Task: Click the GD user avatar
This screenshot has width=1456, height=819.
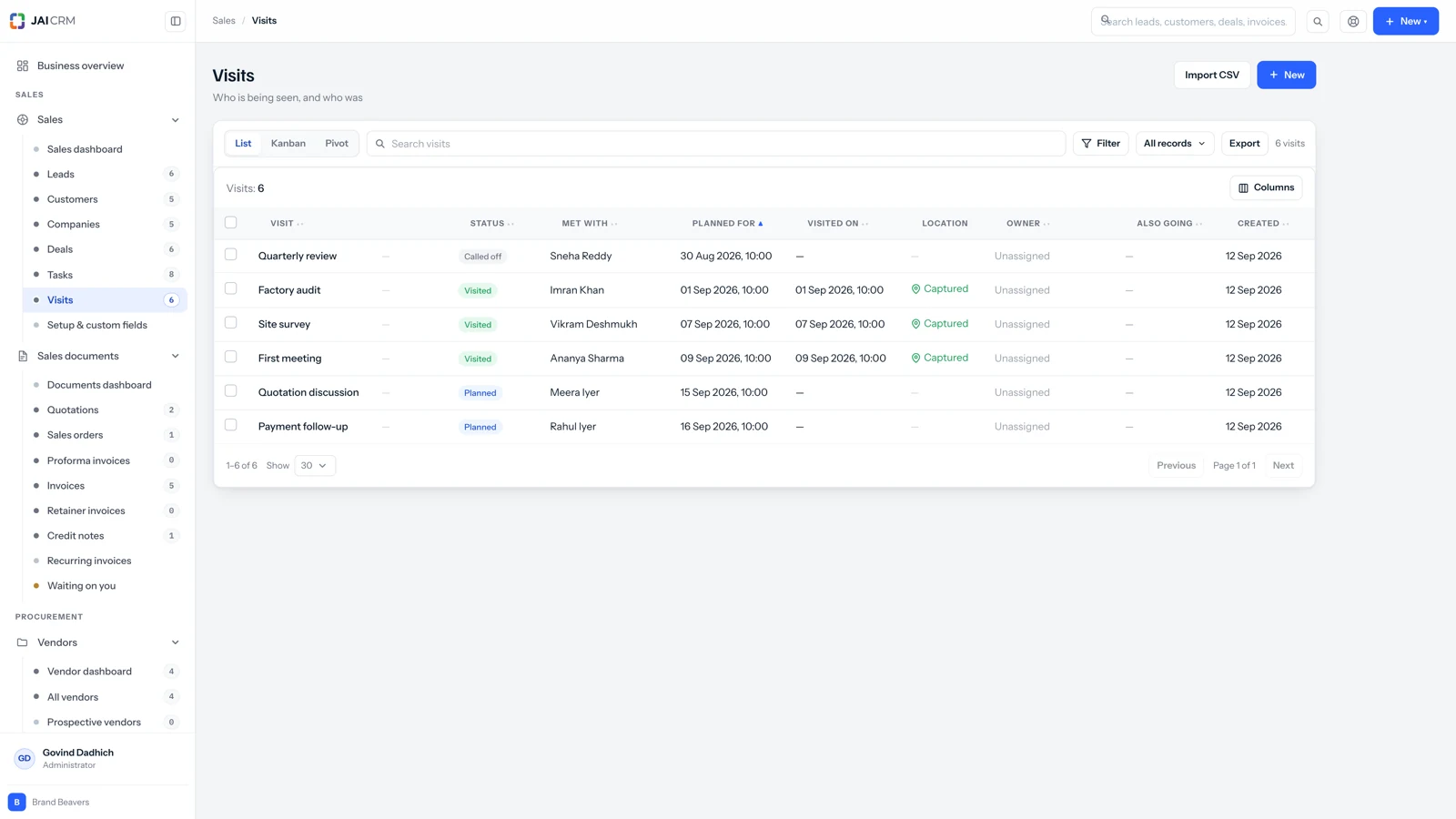Action: click(25, 758)
